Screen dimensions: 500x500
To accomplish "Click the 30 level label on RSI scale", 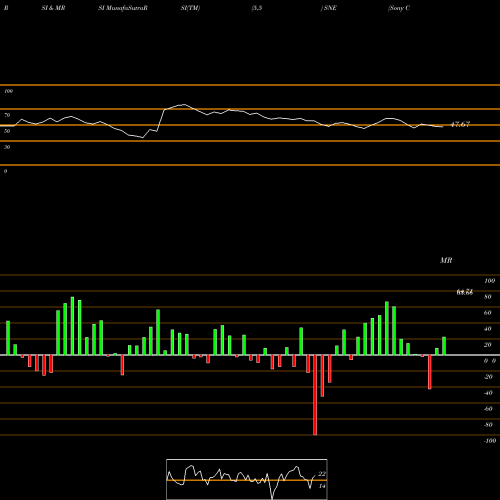I will (x=7, y=147).
